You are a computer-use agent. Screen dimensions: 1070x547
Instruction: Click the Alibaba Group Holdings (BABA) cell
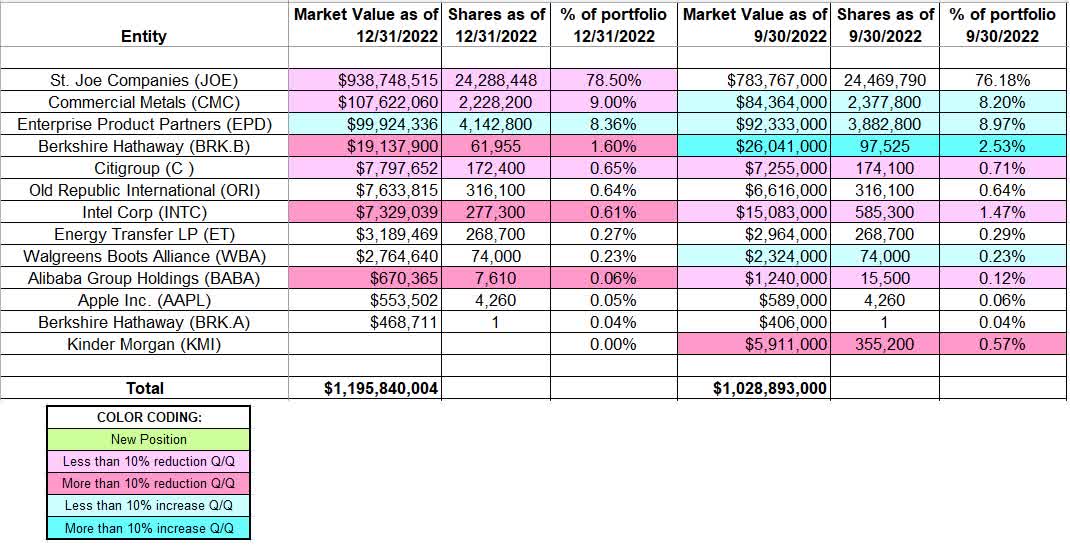pos(144,278)
